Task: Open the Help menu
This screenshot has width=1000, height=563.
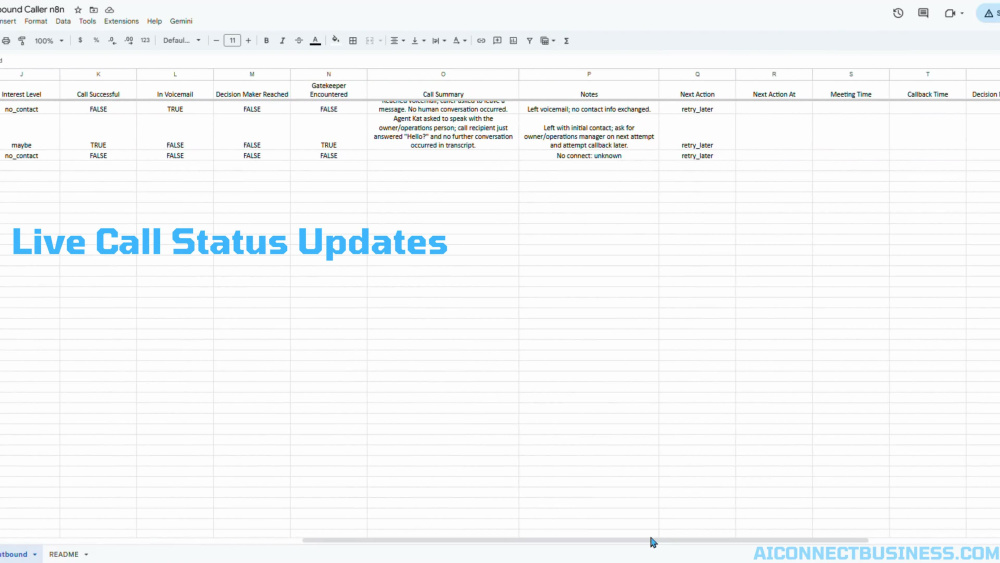Action: point(154,21)
